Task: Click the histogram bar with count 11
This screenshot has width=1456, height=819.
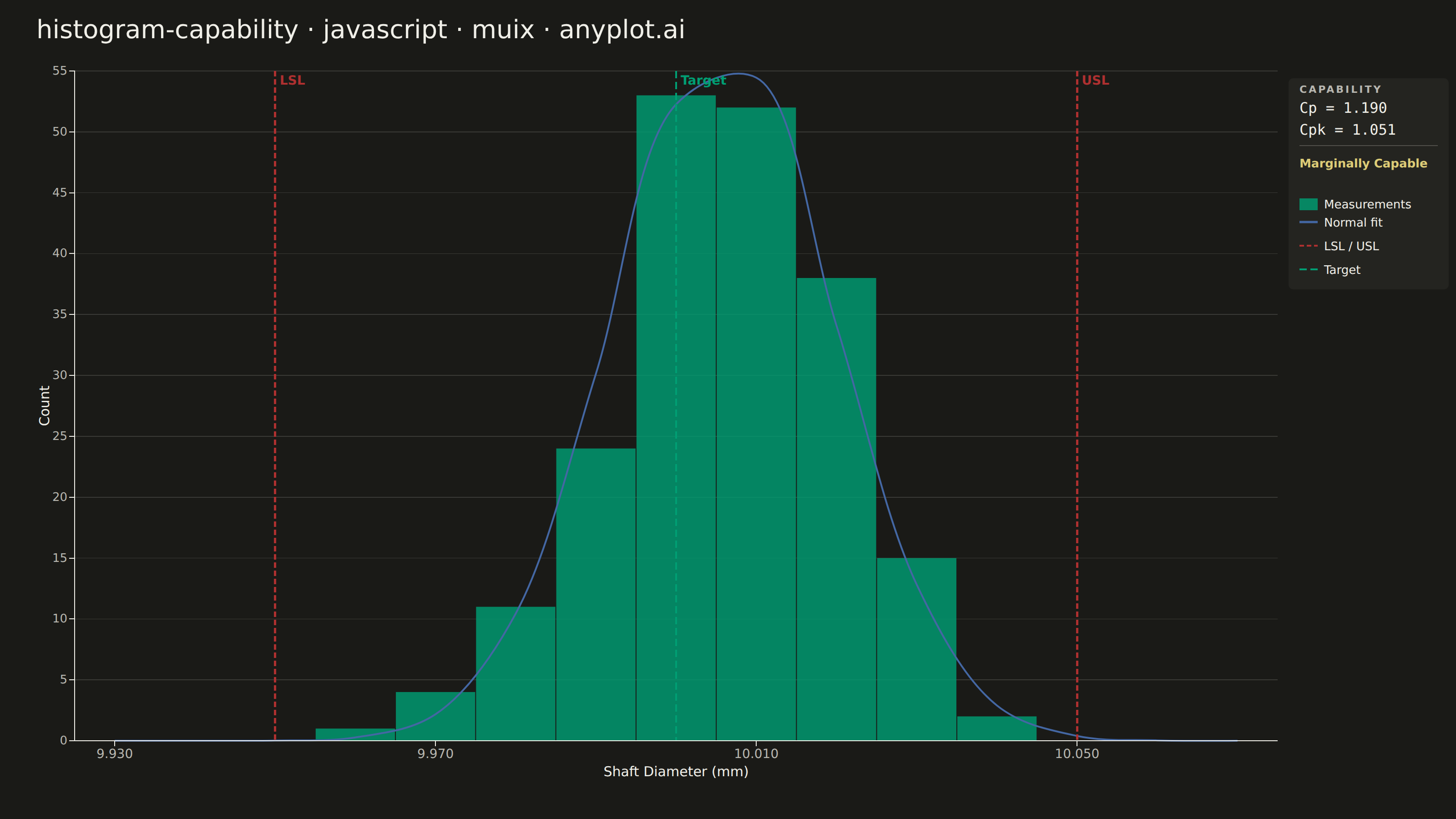Action: pos(516,673)
